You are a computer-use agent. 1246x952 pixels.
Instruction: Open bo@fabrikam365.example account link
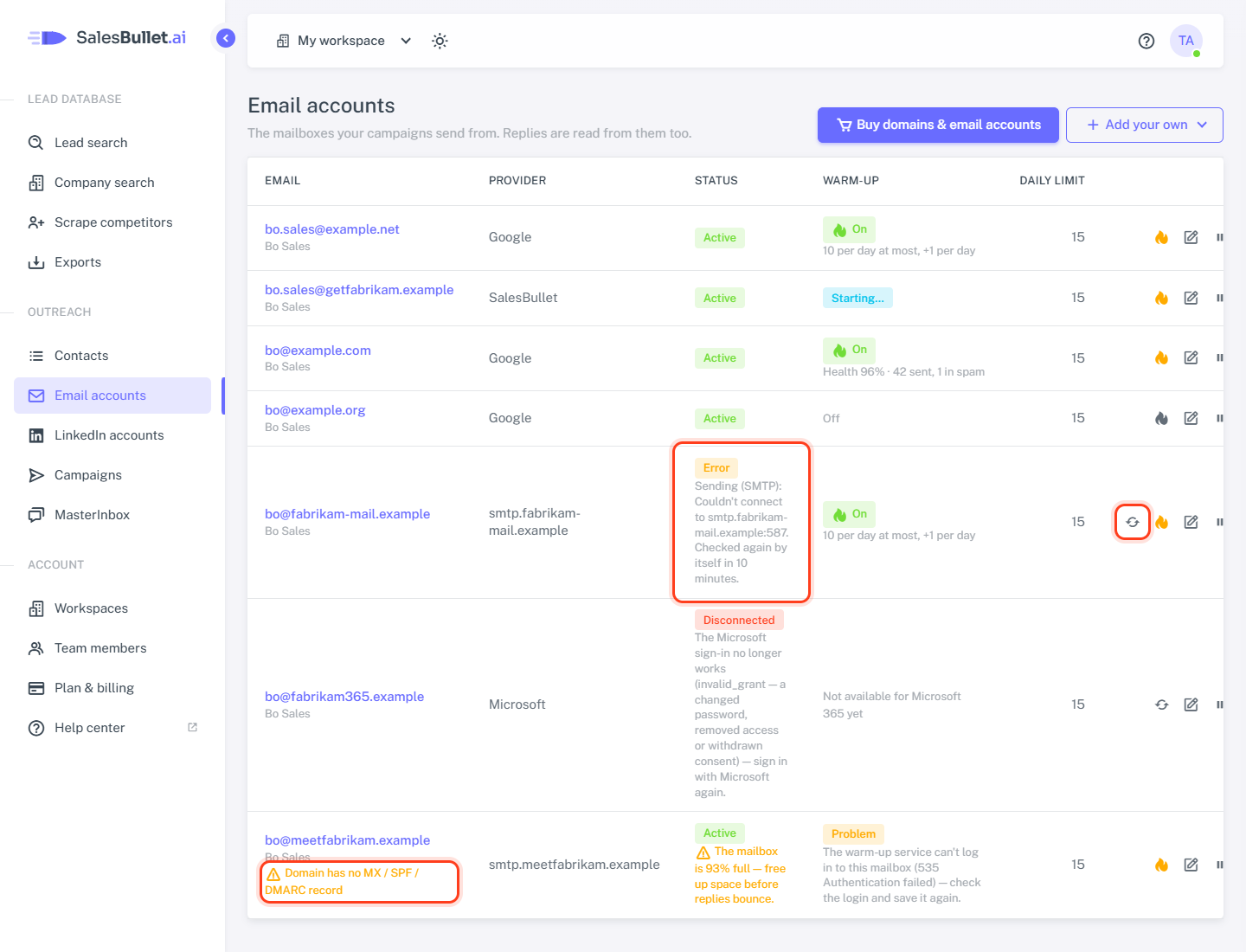[344, 697]
